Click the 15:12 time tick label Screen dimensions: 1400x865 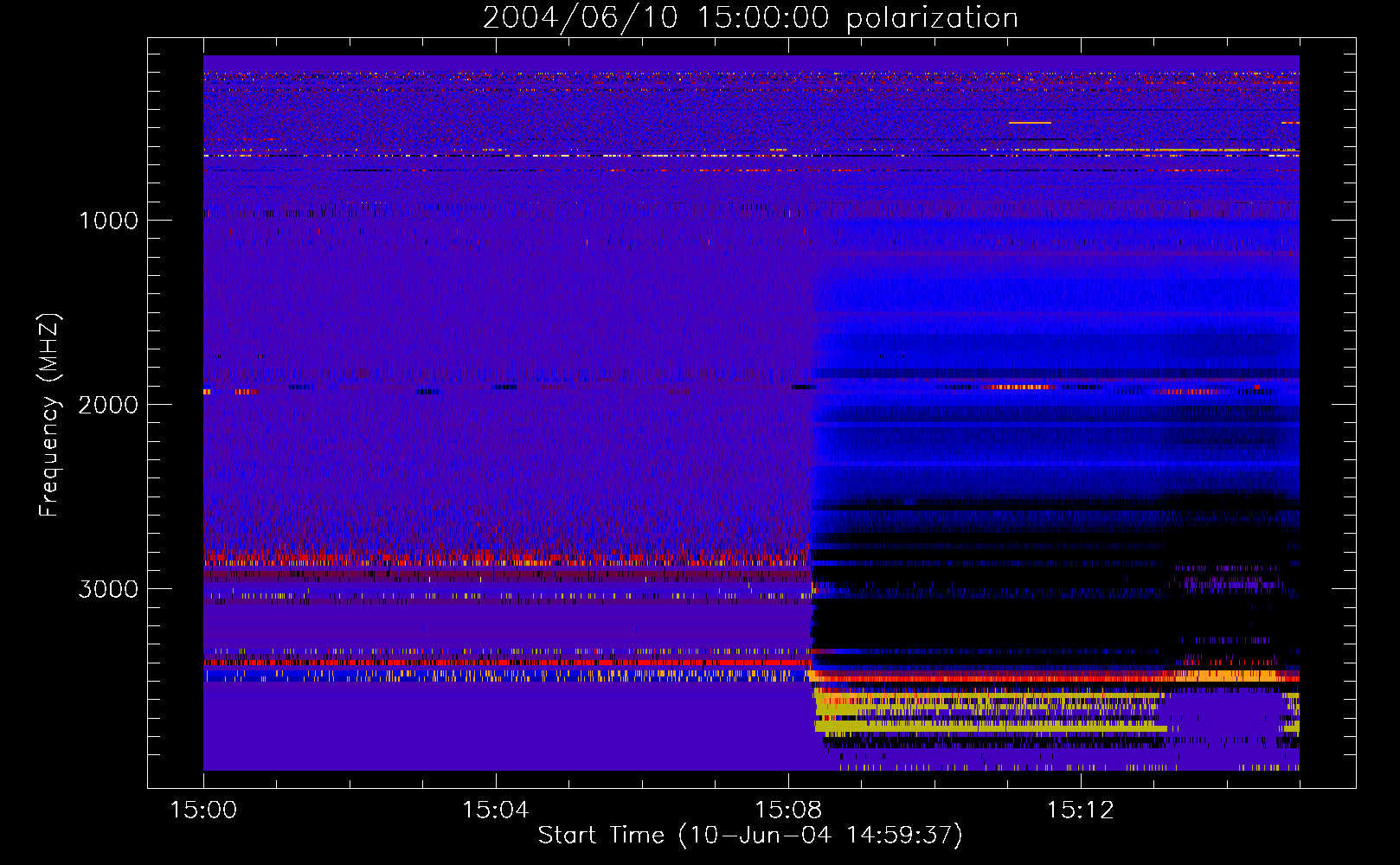tap(1080, 811)
